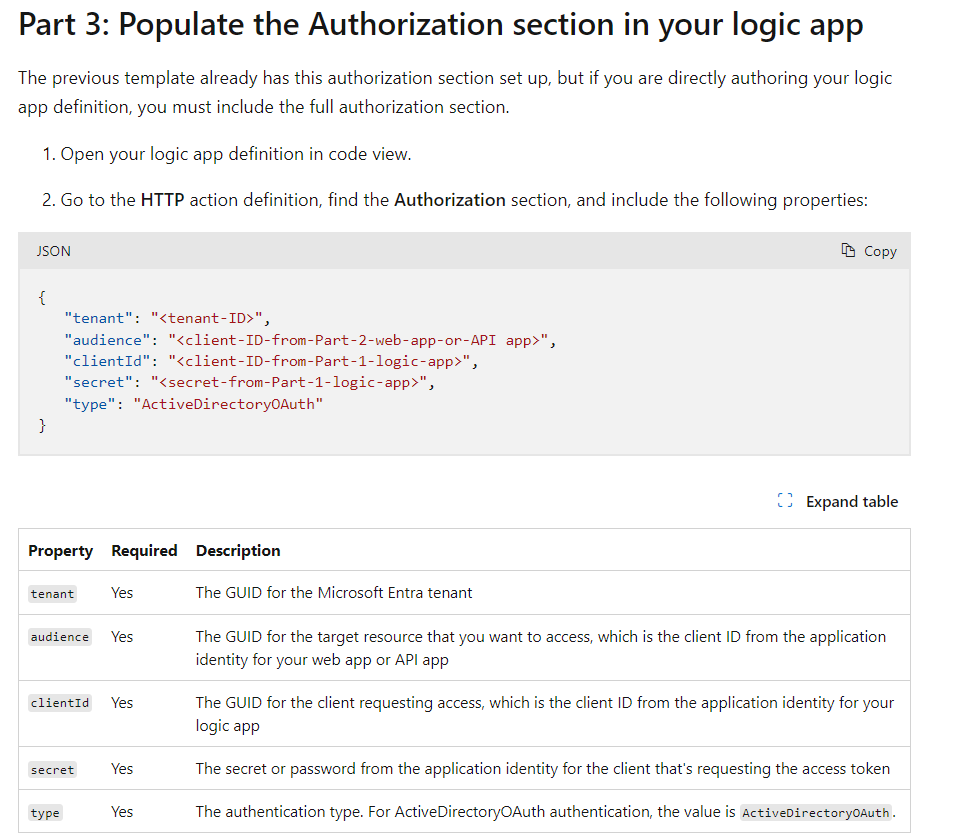Screen dimensions: 958x834
Task: Expand the table using the Expand table control
Action: 852,501
